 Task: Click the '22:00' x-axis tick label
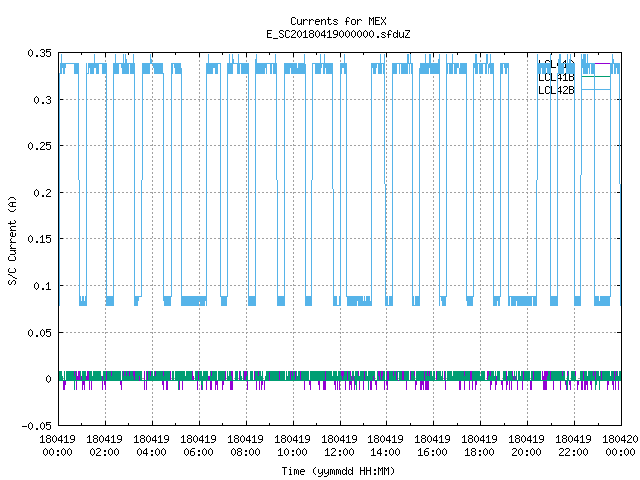click(573, 452)
